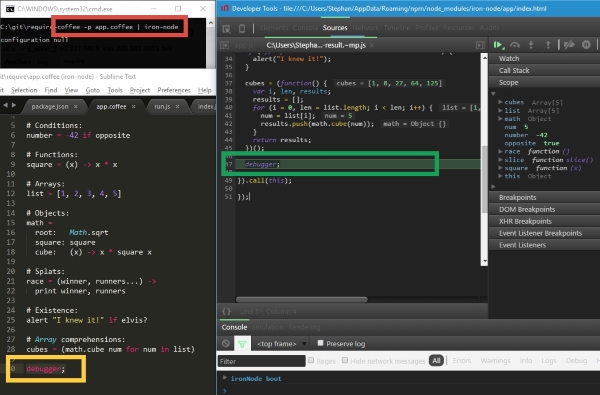The height and width of the screenshot is (395, 600).
Task: Close app.coffee tab in Sublime Text
Action: (x=133, y=106)
